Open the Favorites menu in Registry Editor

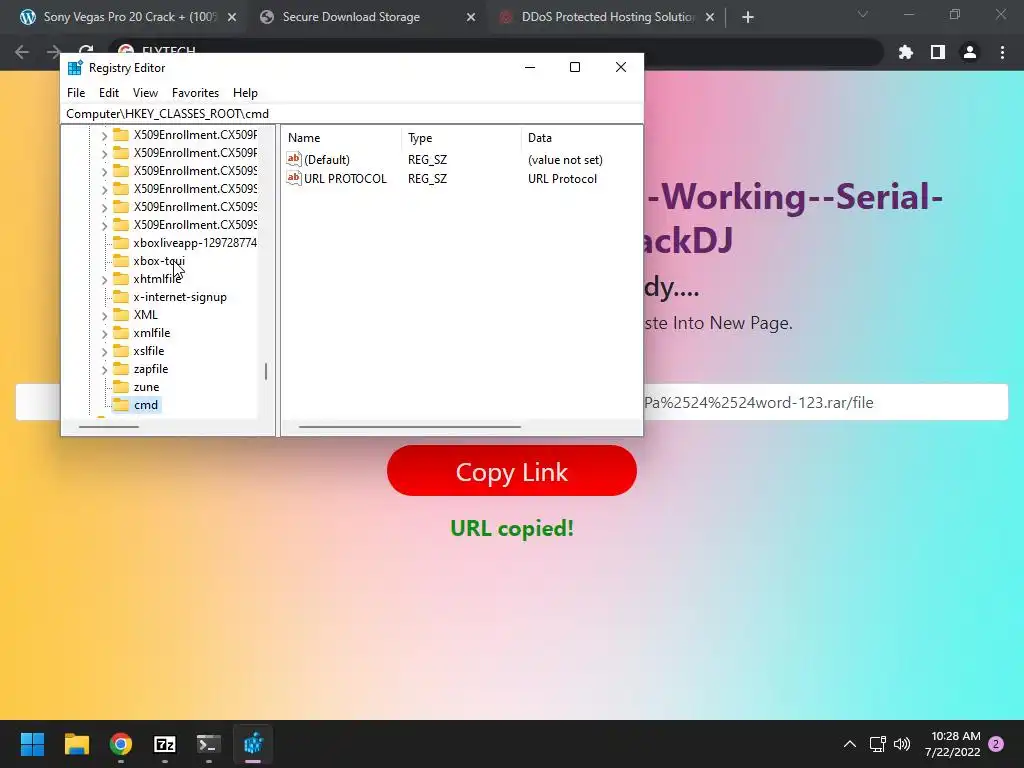click(x=195, y=93)
